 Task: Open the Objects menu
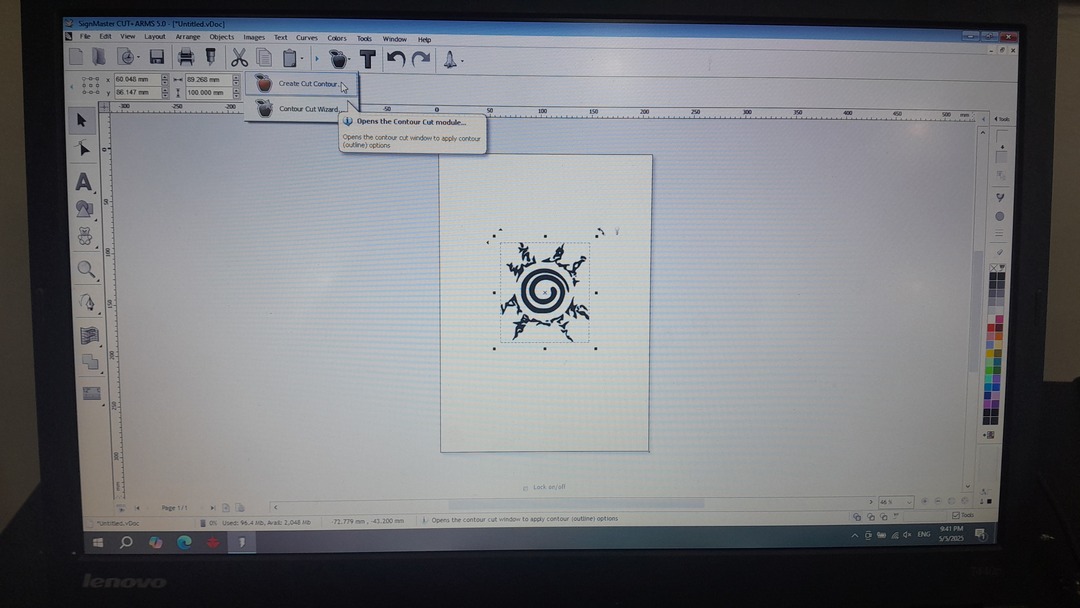pyautogui.click(x=222, y=37)
